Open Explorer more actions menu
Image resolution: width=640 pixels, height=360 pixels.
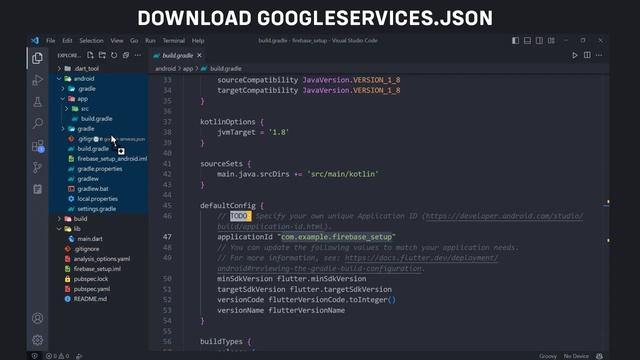click(x=138, y=55)
